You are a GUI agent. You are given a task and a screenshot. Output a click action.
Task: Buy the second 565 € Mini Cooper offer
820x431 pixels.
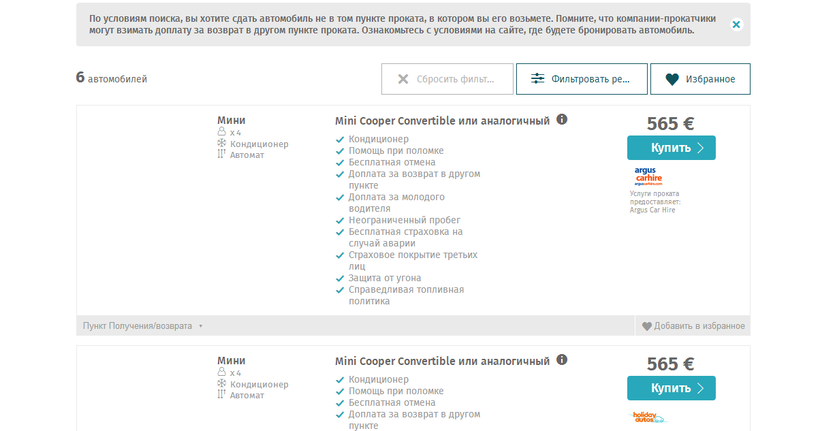[x=671, y=388]
